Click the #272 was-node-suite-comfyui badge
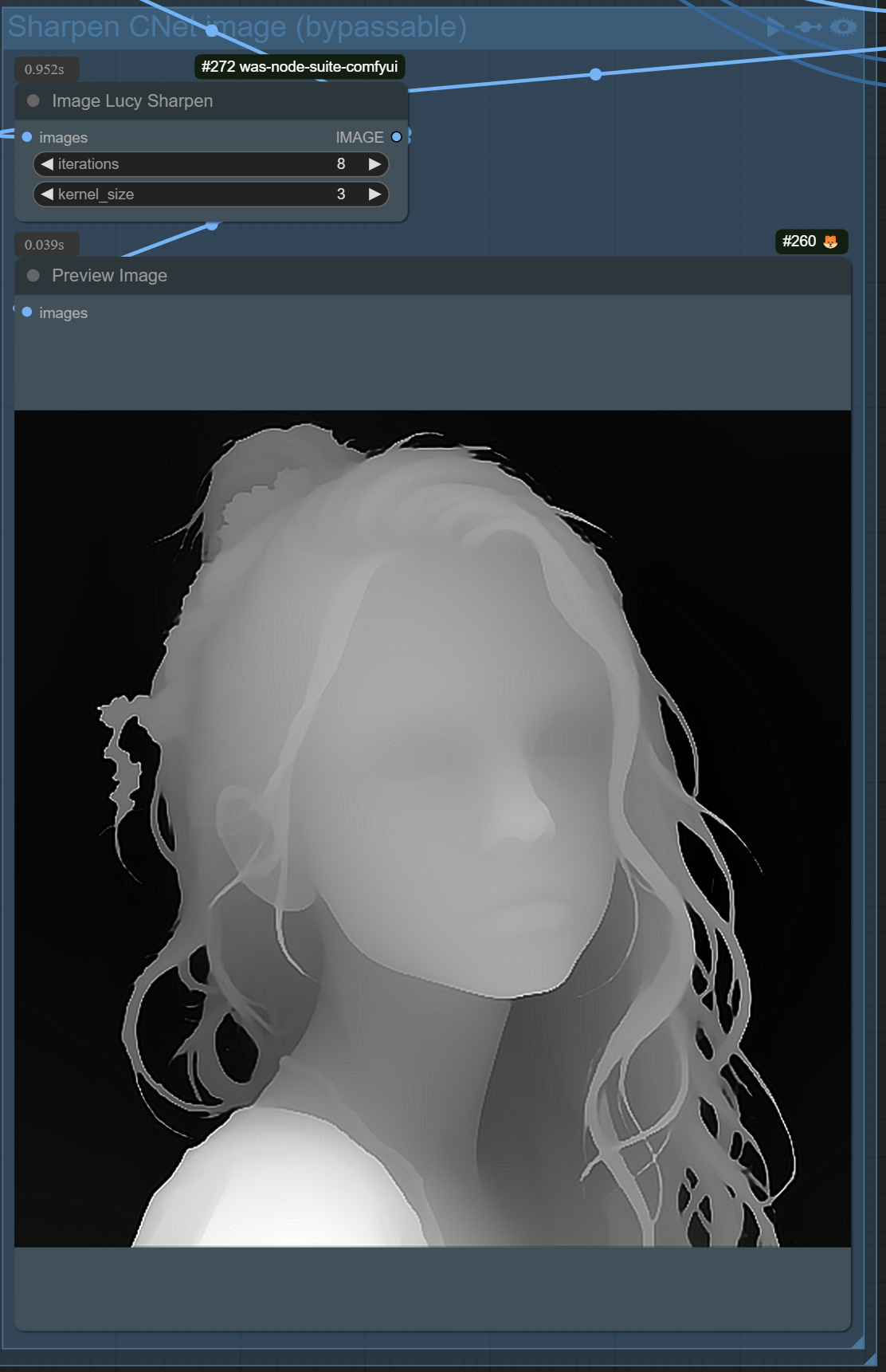Image resolution: width=886 pixels, height=1372 pixels. [300, 66]
